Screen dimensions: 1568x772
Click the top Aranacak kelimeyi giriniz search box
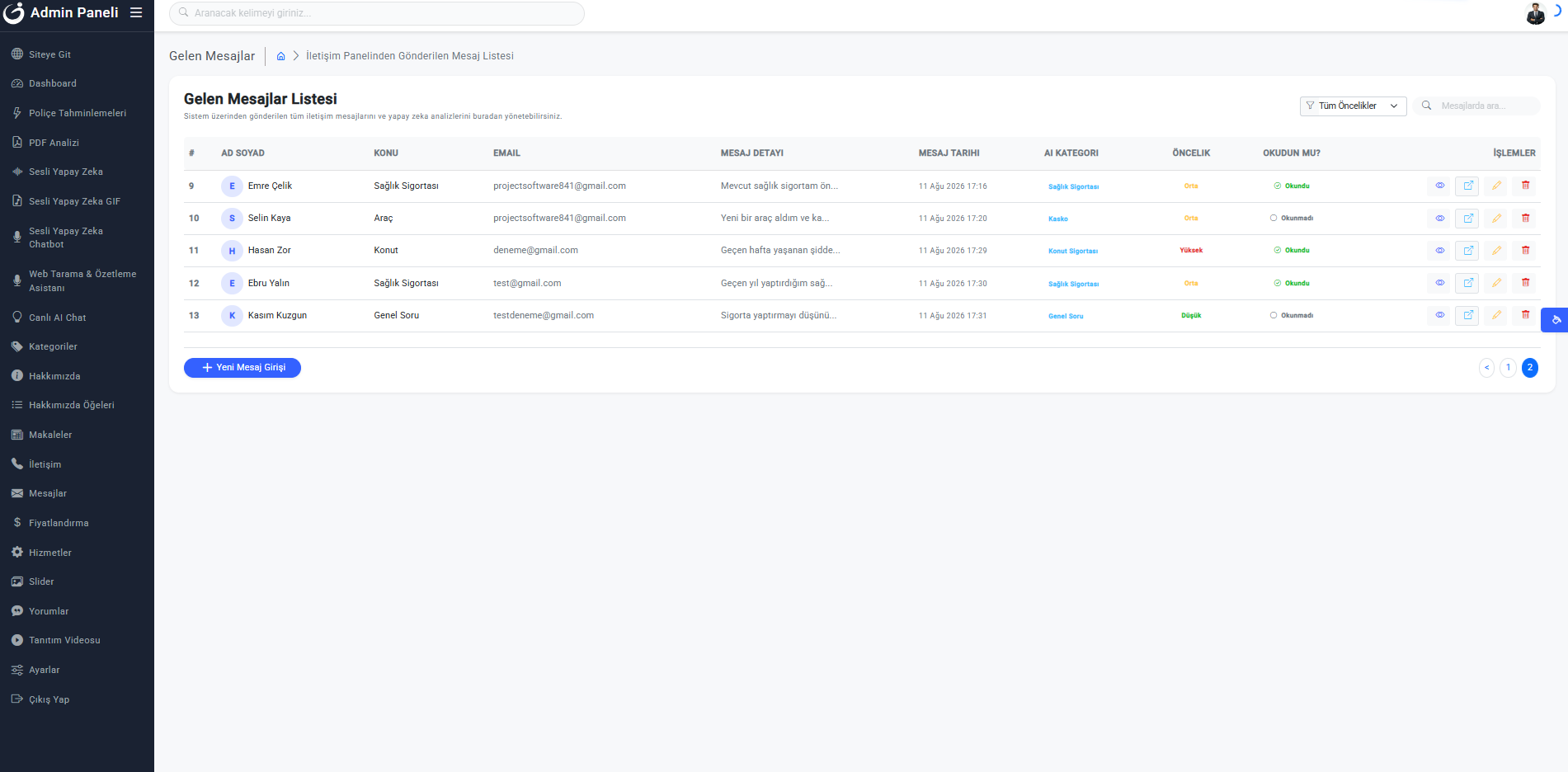click(x=377, y=13)
